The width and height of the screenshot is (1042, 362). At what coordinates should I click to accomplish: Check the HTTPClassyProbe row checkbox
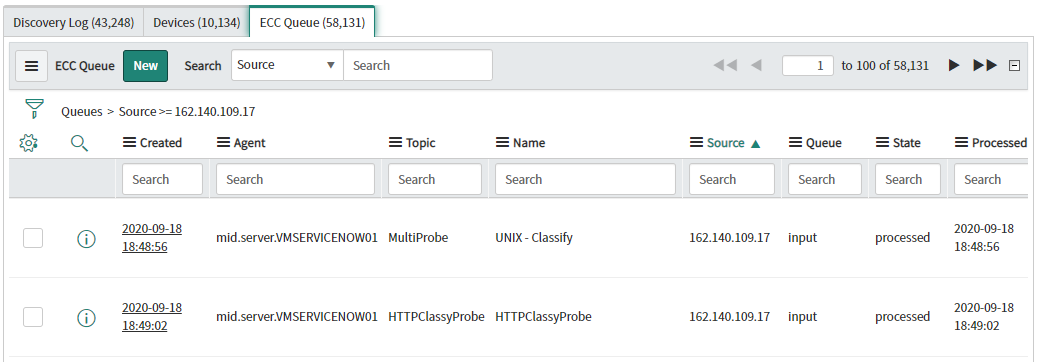click(x=33, y=317)
